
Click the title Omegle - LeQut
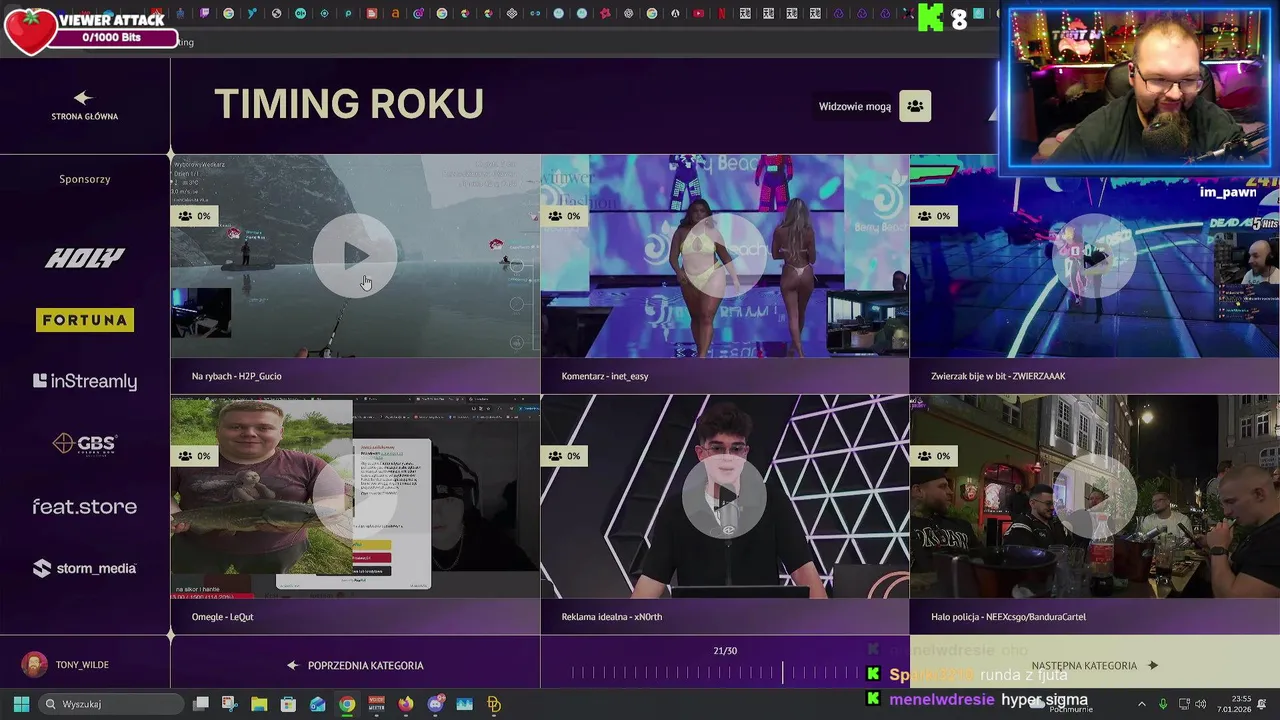(x=222, y=617)
